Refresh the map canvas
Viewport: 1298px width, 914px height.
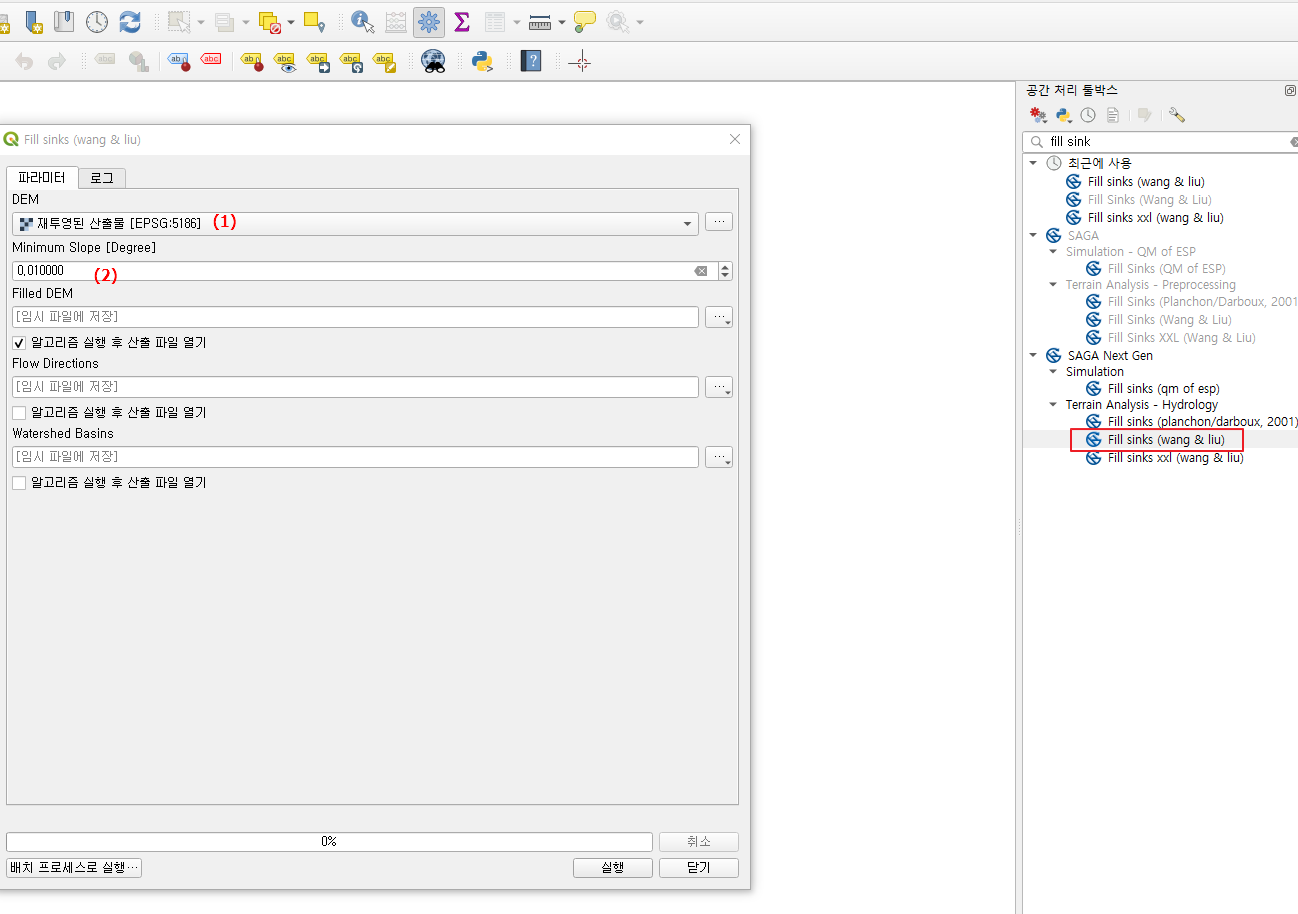pyautogui.click(x=130, y=21)
